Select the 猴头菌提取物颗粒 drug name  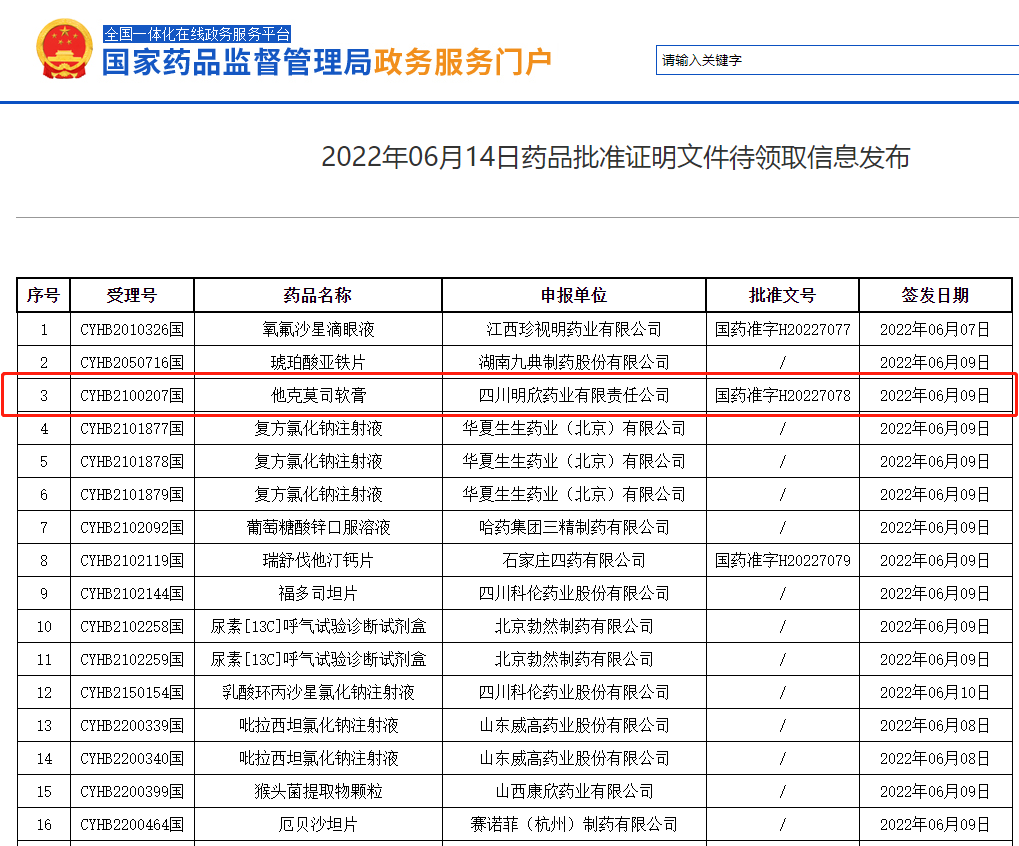coord(318,791)
